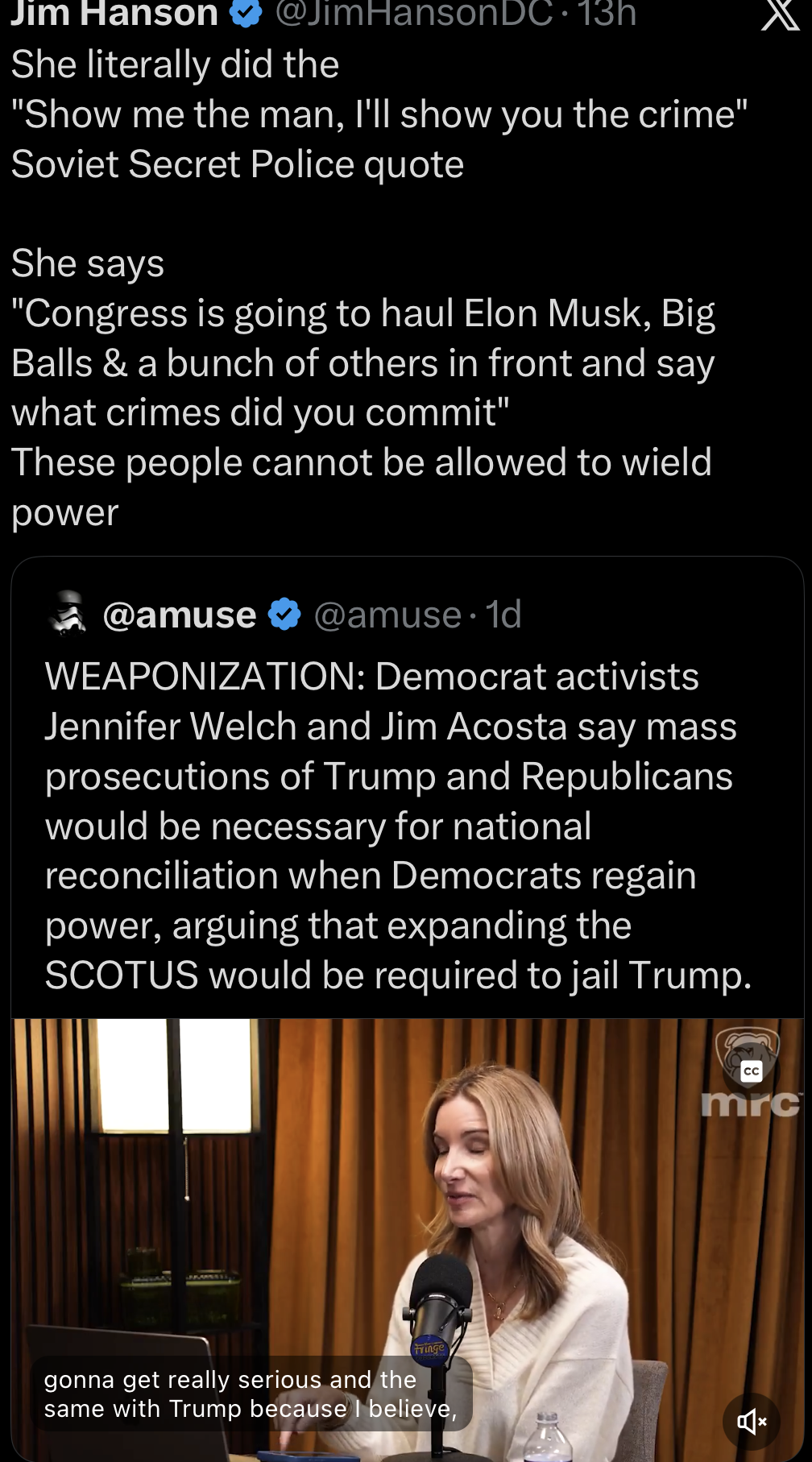Click the Fringe logo on microphone
Image resolution: width=812 pixels, height=1462 pixels.
coord(429,1348)
